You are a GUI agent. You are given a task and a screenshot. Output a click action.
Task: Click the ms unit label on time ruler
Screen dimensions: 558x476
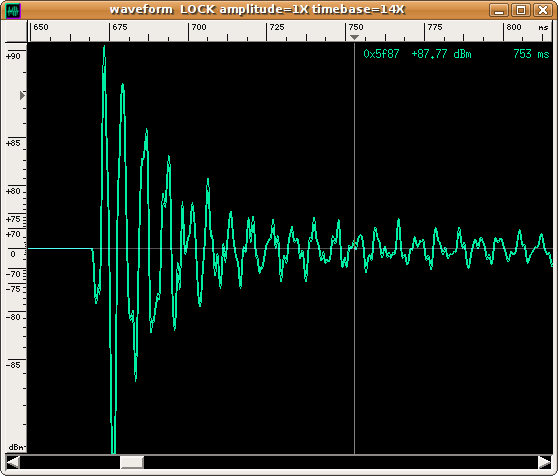543,27
